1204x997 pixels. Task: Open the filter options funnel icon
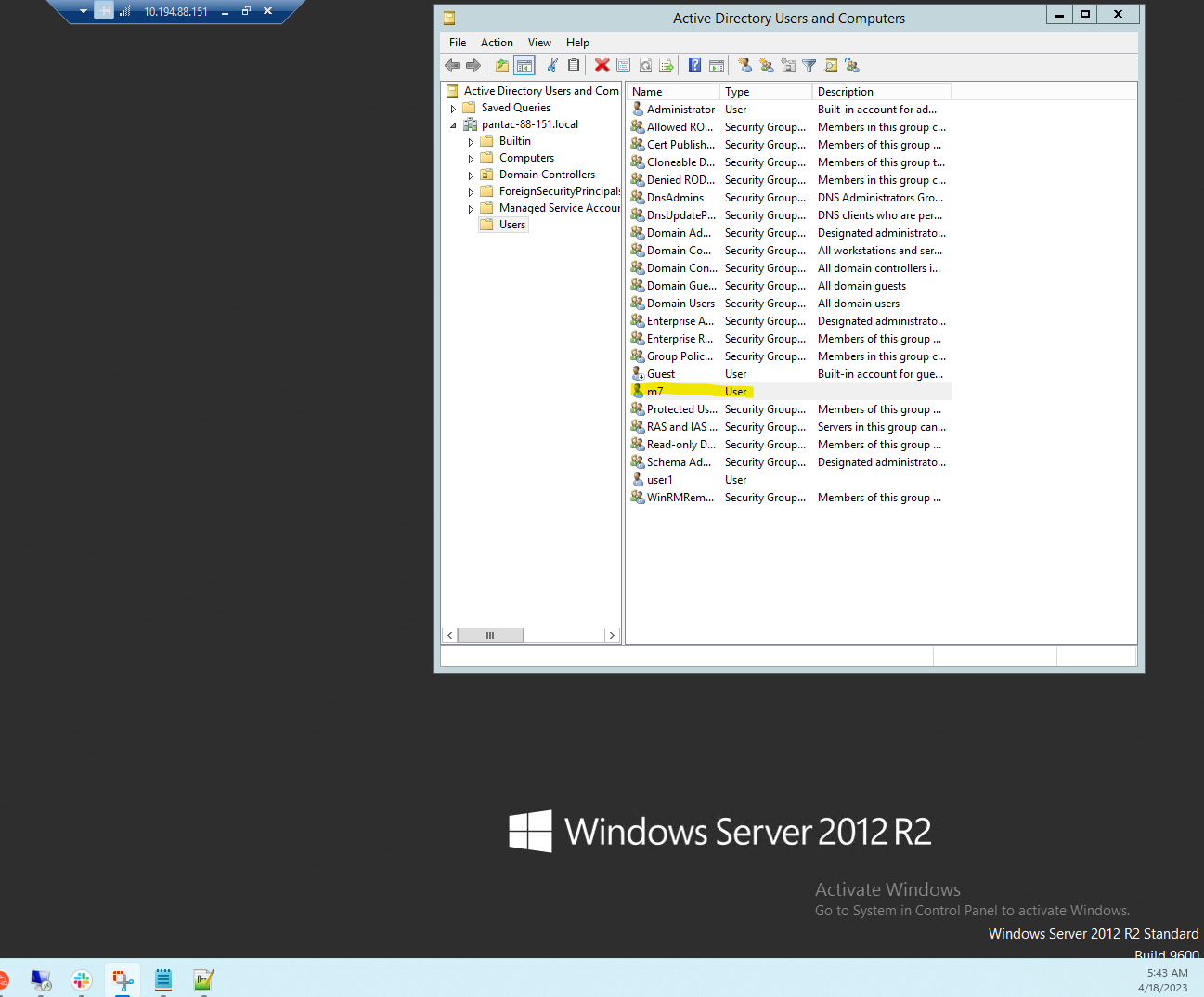(809, 65)
